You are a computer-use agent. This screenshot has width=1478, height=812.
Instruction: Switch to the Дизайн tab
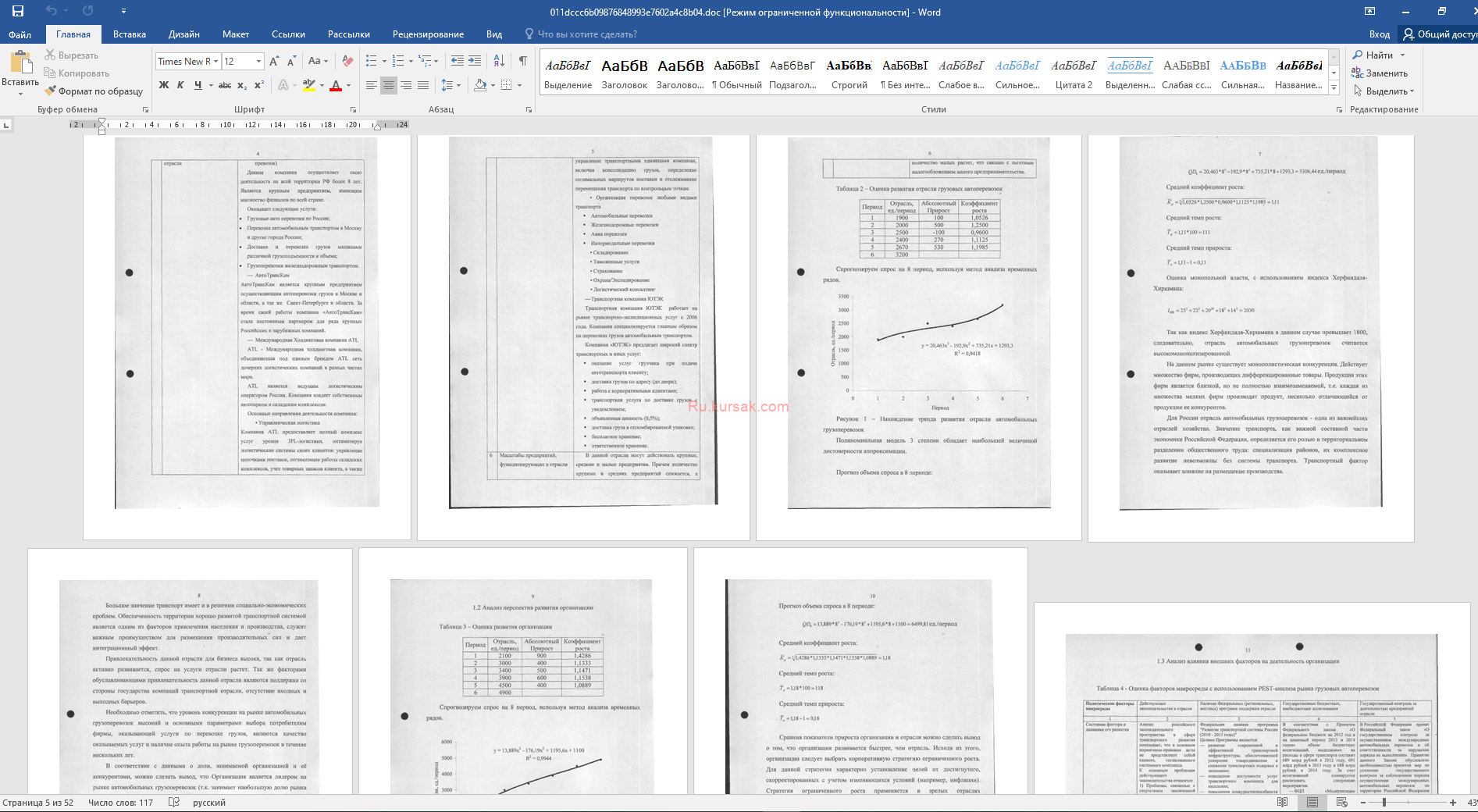click(184, 34)
